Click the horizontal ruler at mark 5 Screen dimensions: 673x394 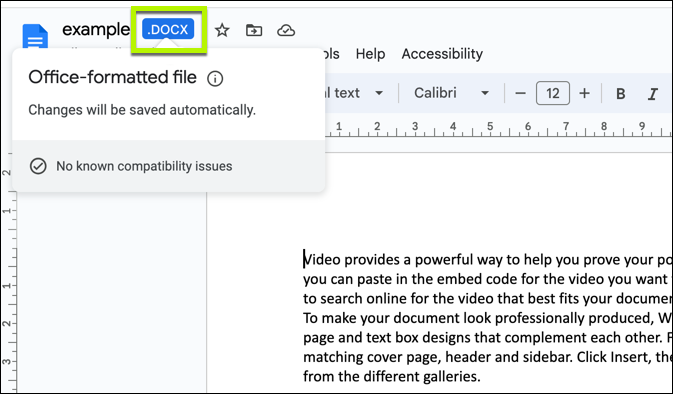pyautogui.click(x=490, y=127)
